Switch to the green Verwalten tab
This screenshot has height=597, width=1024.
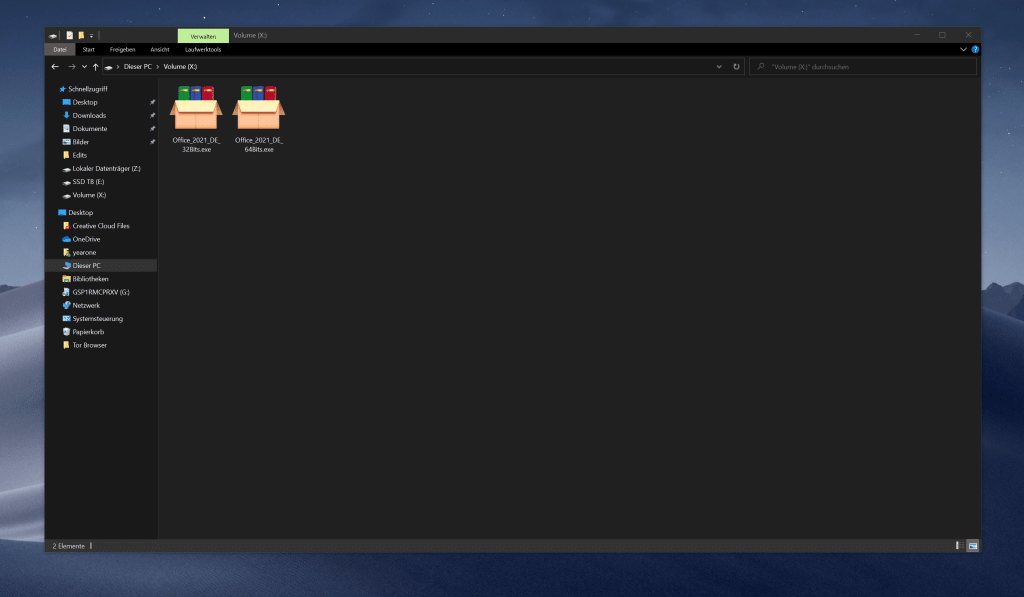point(203,36)
